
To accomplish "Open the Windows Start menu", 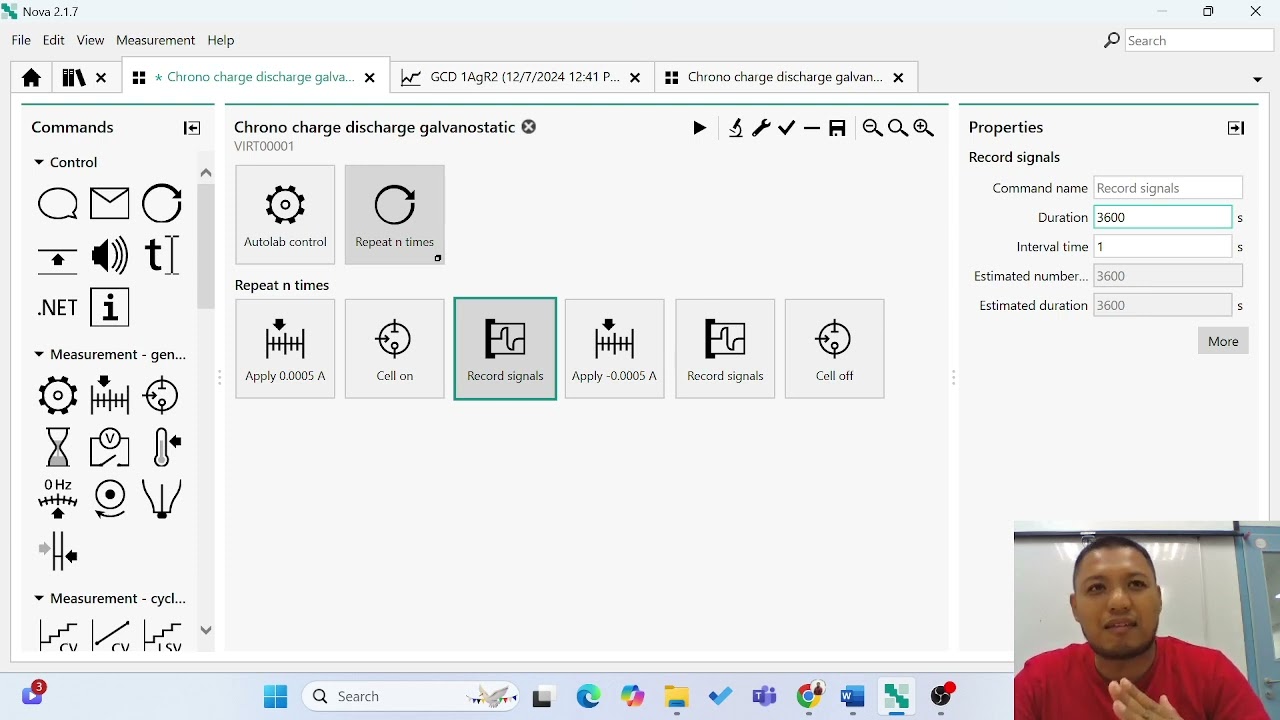I will [275, 696].
